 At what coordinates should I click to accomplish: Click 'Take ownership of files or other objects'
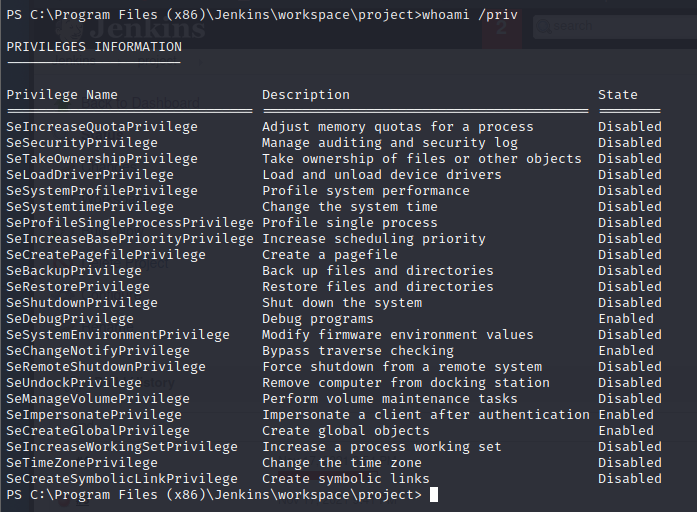[x=422, y=159]
